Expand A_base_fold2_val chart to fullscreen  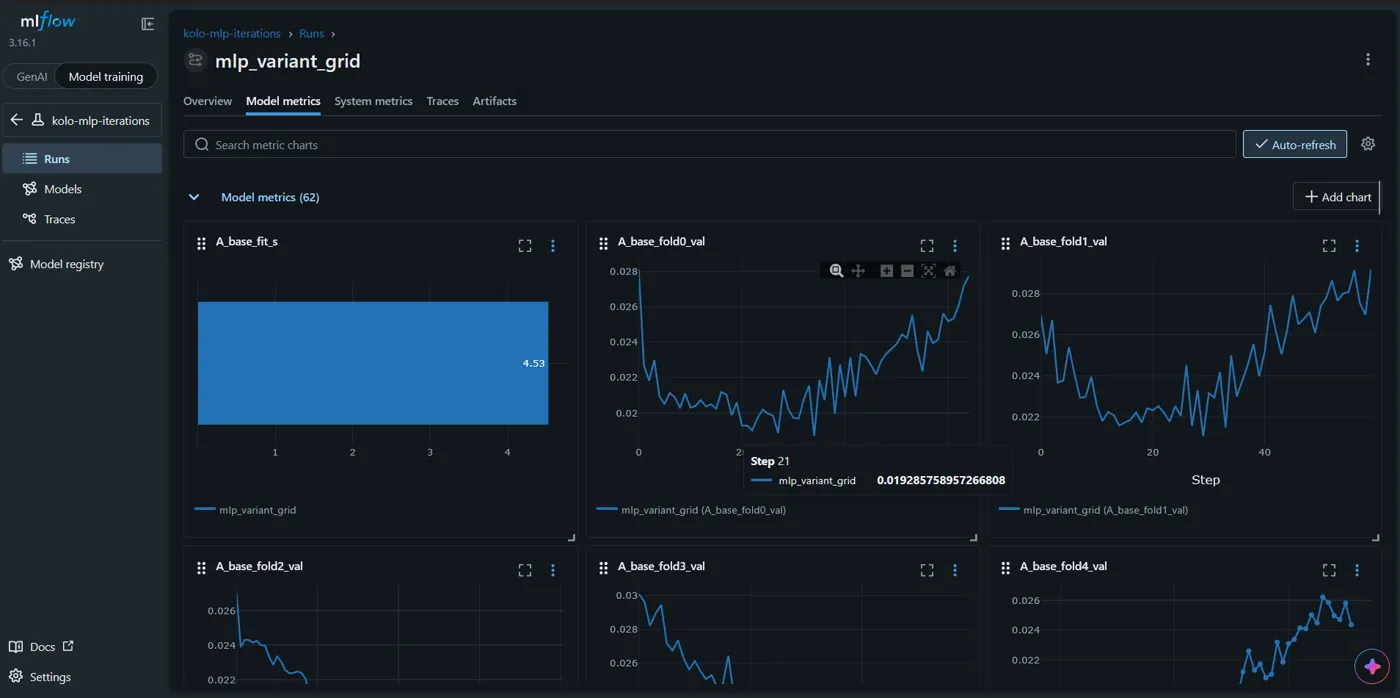pyautogui.click(x=525, y=570)
